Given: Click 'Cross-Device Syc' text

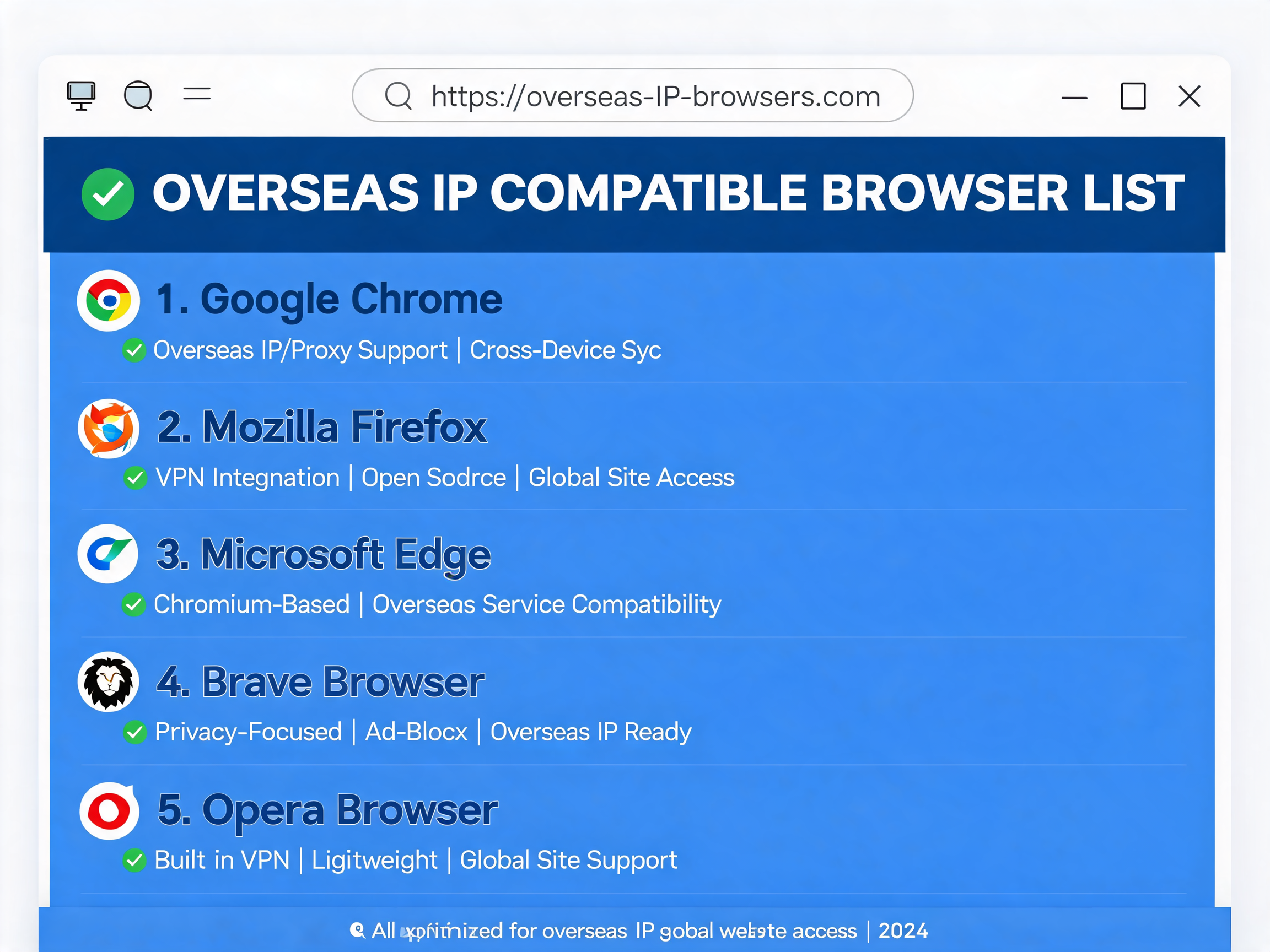Looking at the screenshot, I should [x=566, y=350].
